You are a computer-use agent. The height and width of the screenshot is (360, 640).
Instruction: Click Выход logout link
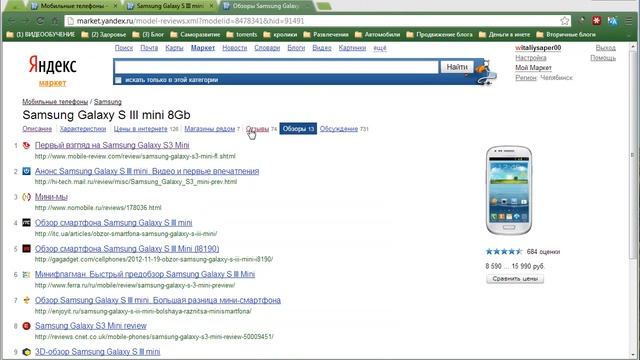(x=605, y=48)
